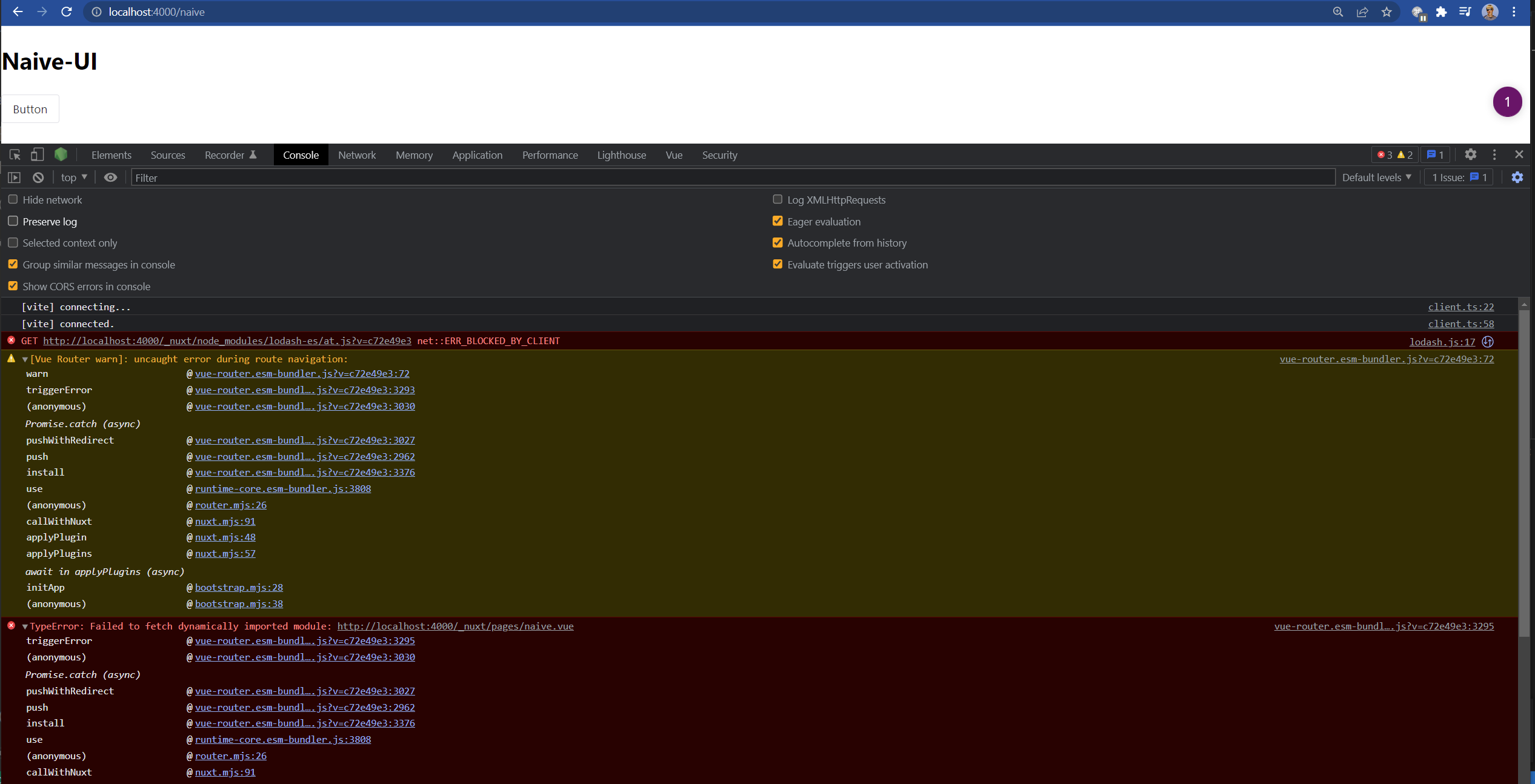
Task: Open the top frame context dropdown
Action: (x=72, y=177)
